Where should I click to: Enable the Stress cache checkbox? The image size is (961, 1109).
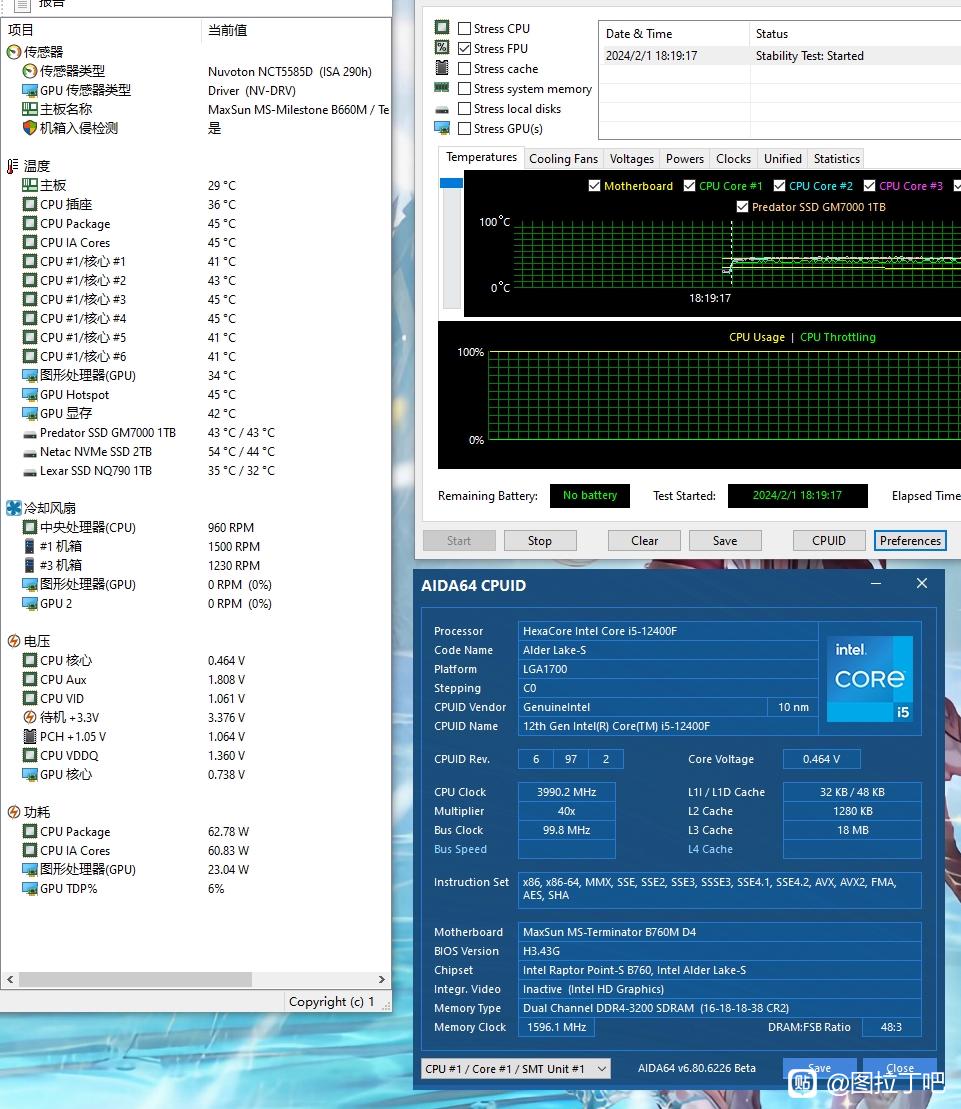click(465, 69)
